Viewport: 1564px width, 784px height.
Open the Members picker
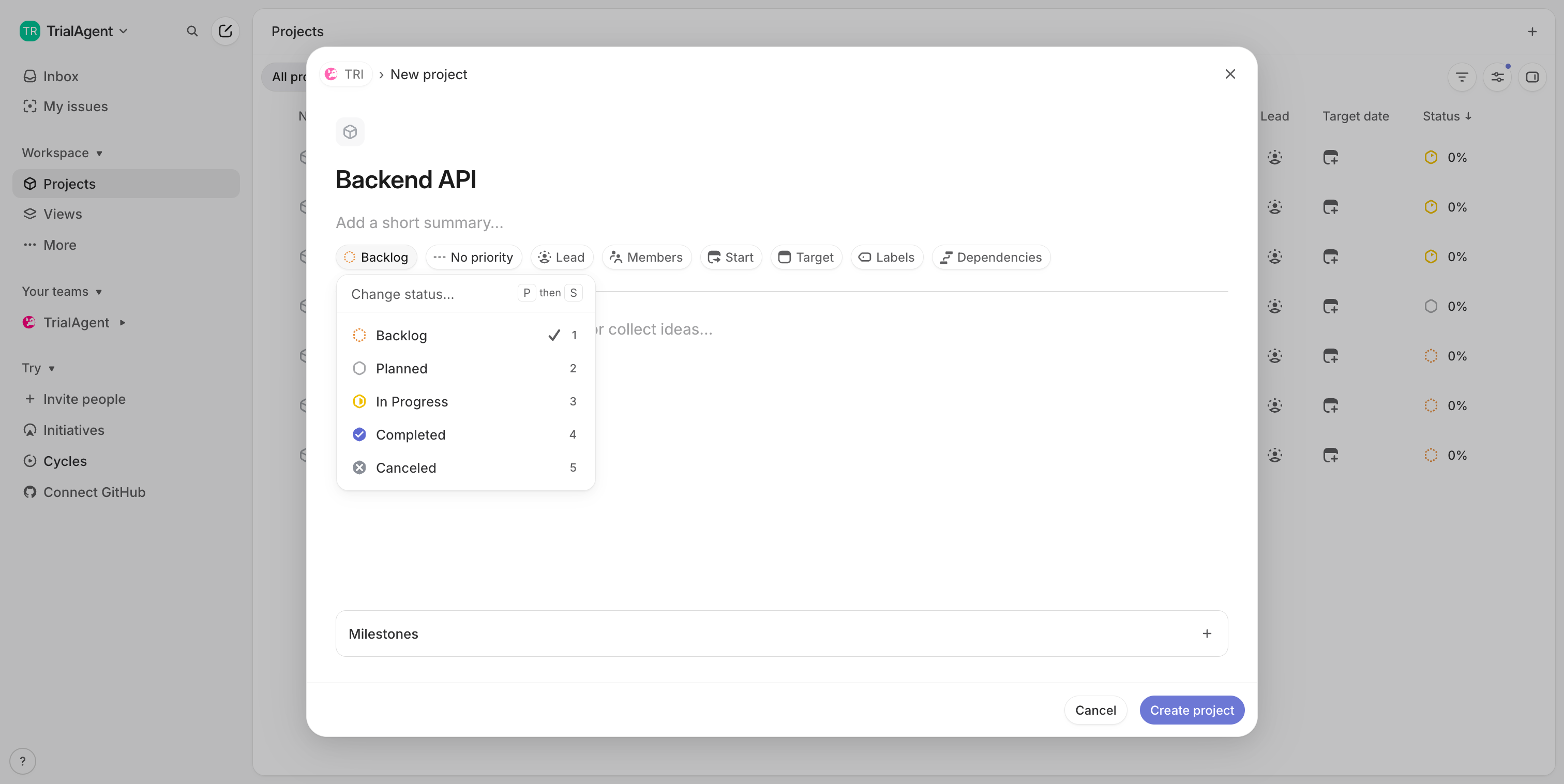646,257
